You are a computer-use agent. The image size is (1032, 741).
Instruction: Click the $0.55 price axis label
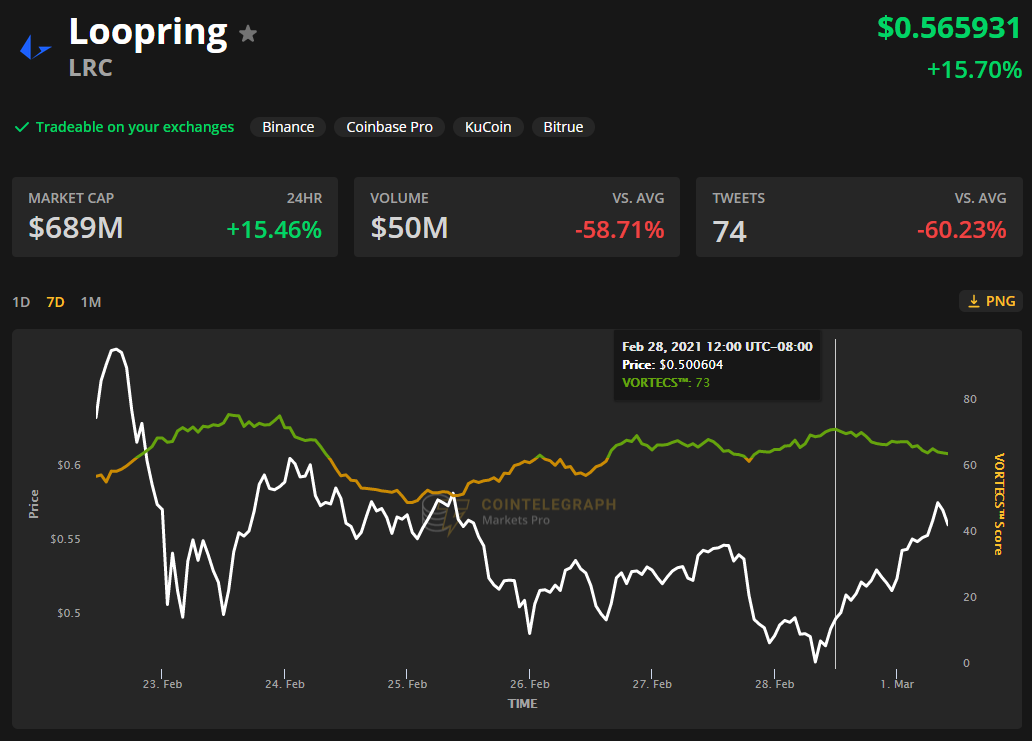pos(66,539)
